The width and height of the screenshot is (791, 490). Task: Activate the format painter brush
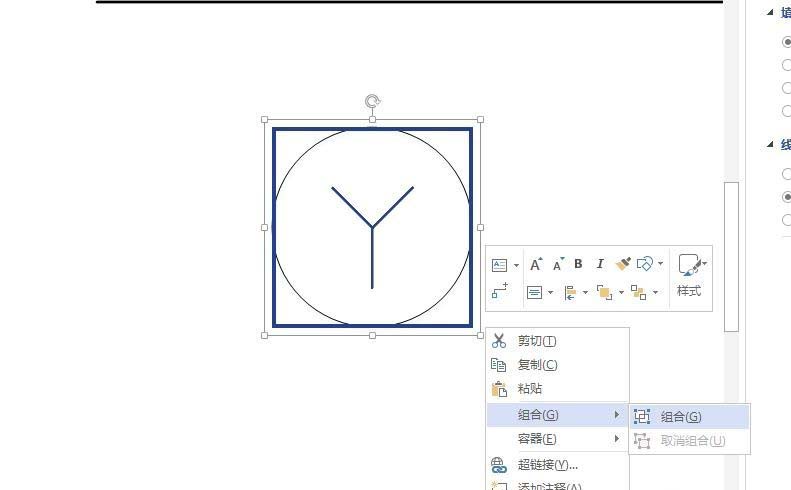tap(624, 263)
